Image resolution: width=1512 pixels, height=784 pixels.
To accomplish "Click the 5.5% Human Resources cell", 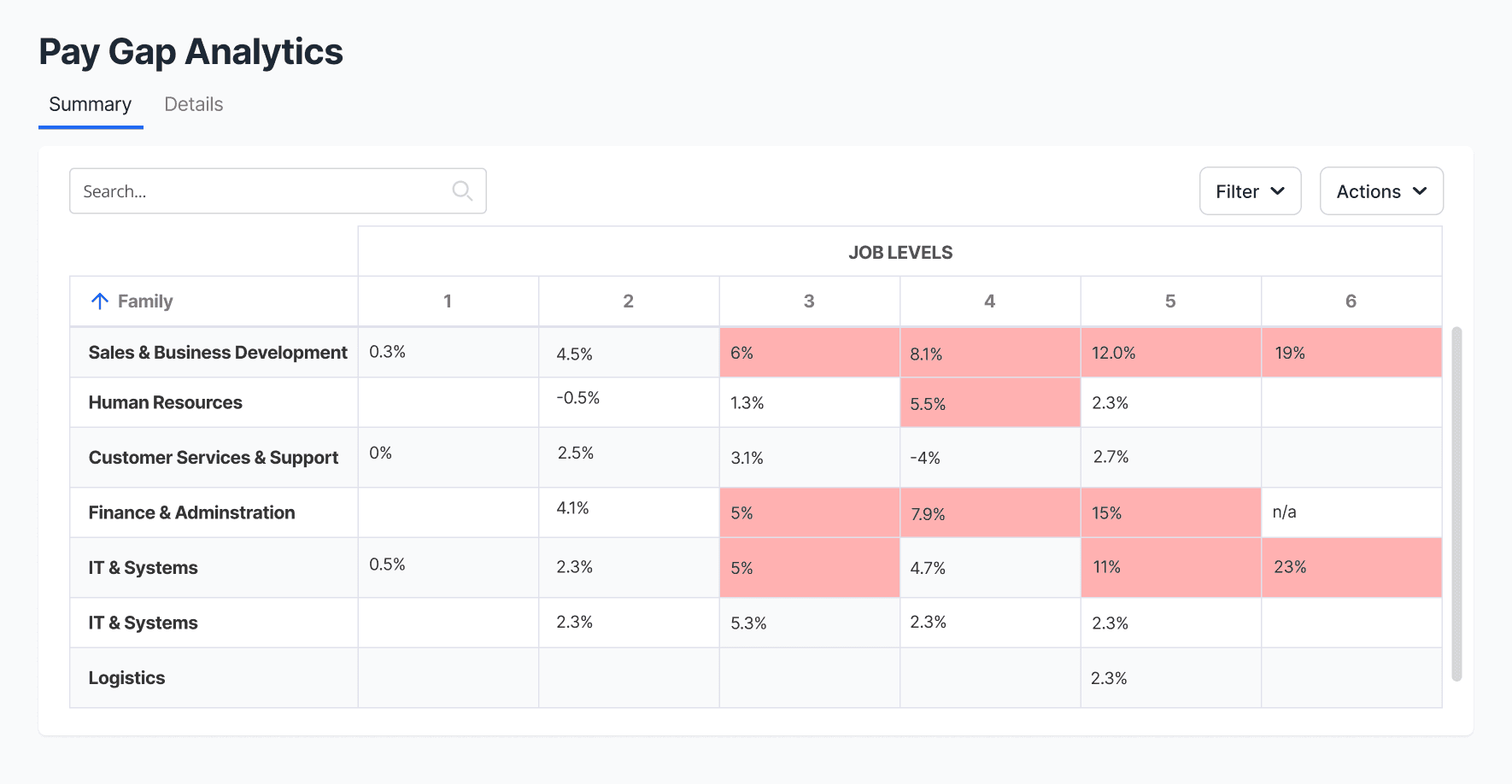I will tap(990, 403).
